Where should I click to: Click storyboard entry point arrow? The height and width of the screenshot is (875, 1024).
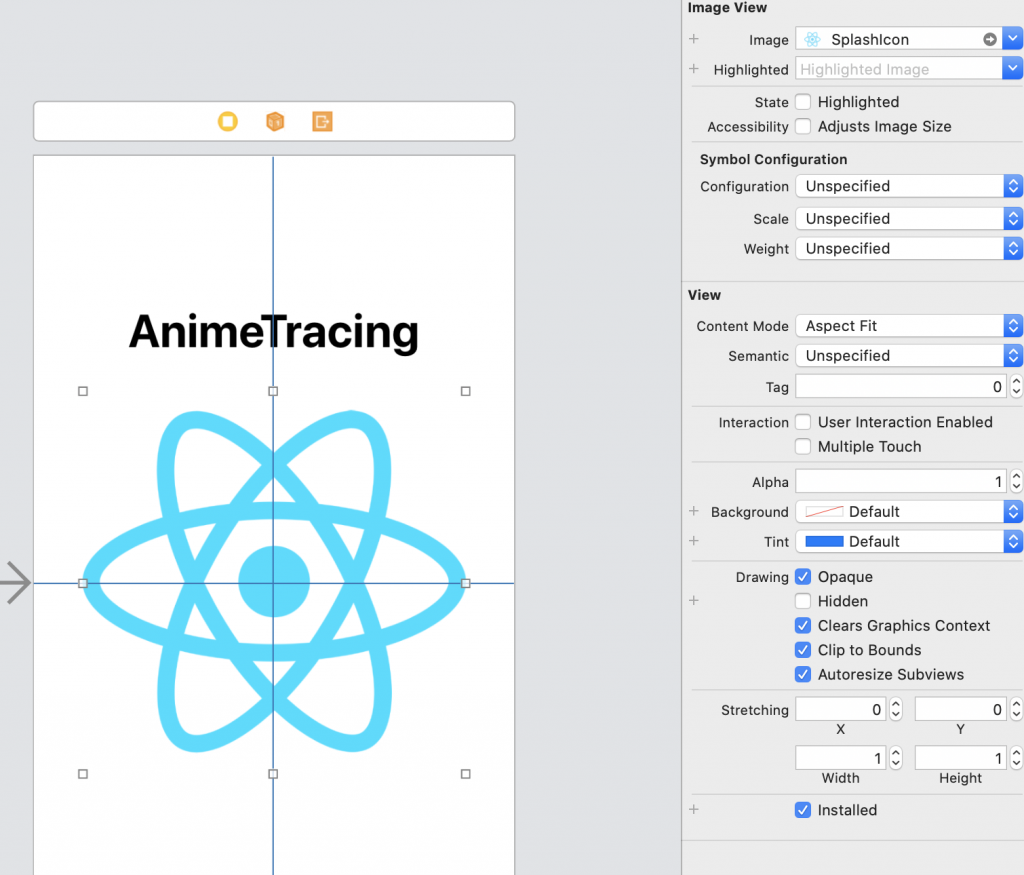(15, 582)
